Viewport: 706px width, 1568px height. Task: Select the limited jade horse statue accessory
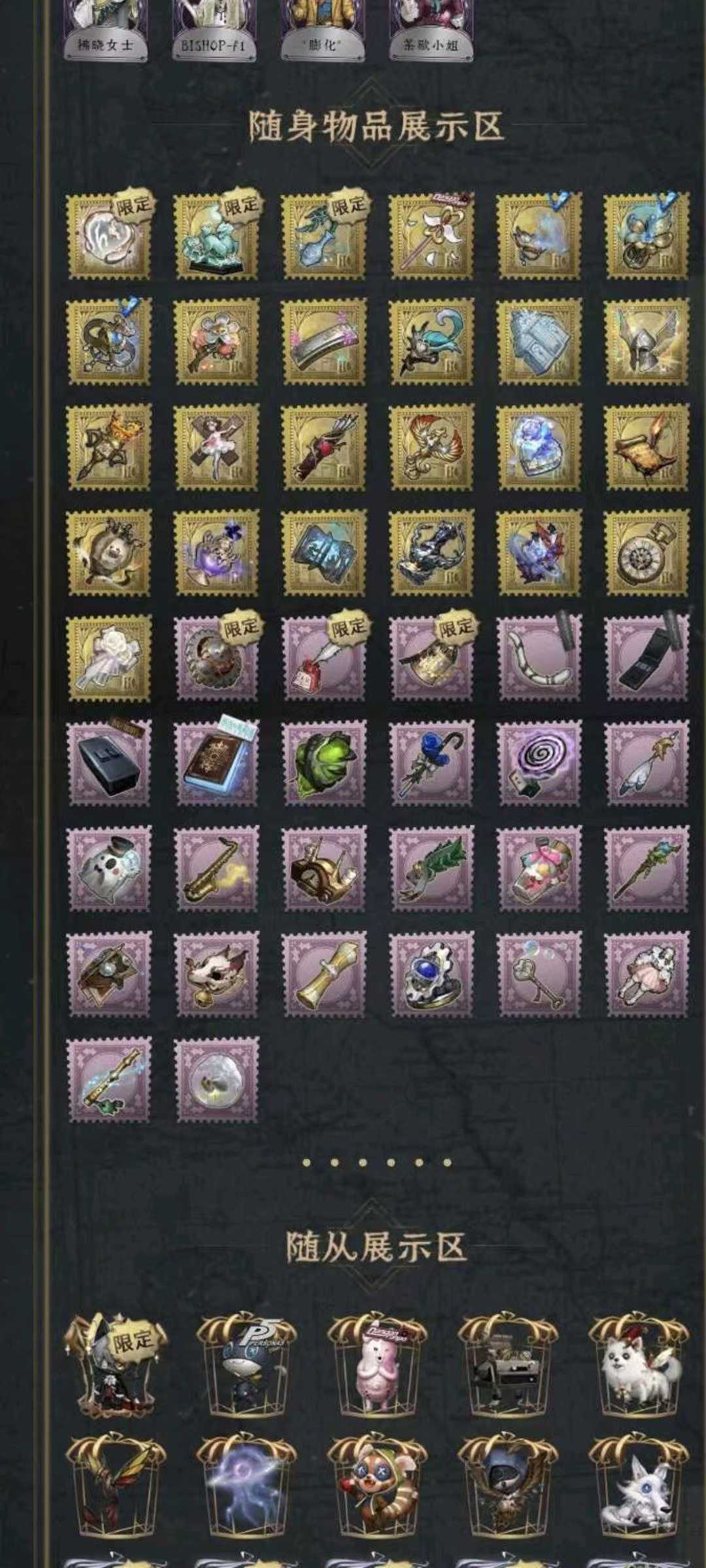(x=216, y=236)
